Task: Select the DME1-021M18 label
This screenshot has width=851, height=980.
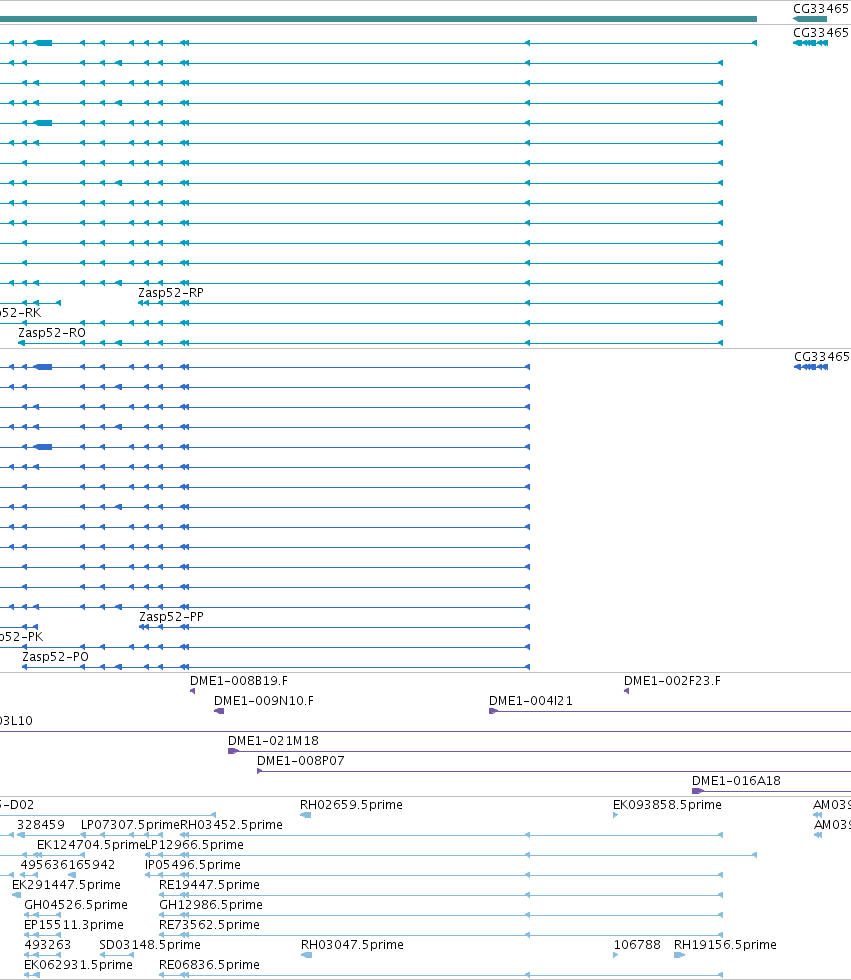Action: (273, 741)
